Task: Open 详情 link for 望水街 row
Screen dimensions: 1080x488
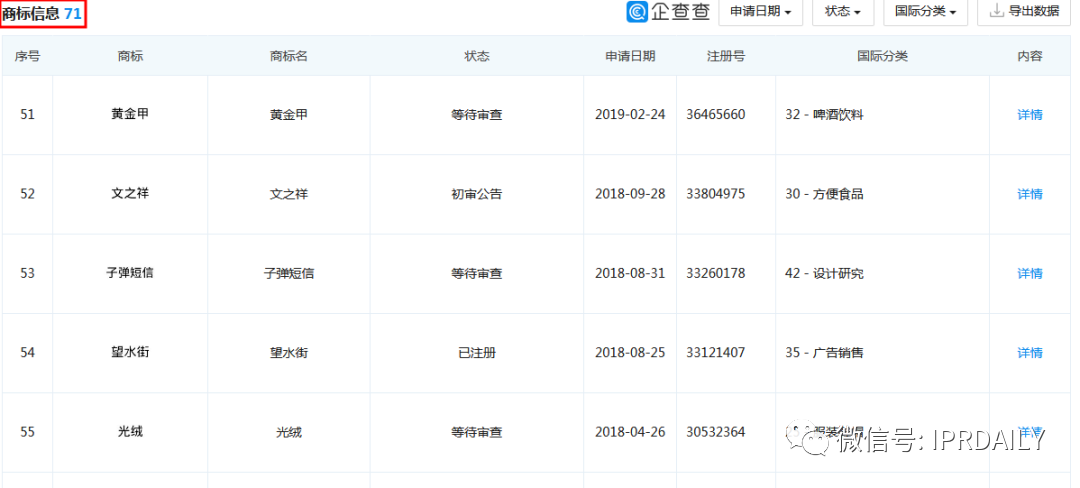Action: (x=1030, y=352)
